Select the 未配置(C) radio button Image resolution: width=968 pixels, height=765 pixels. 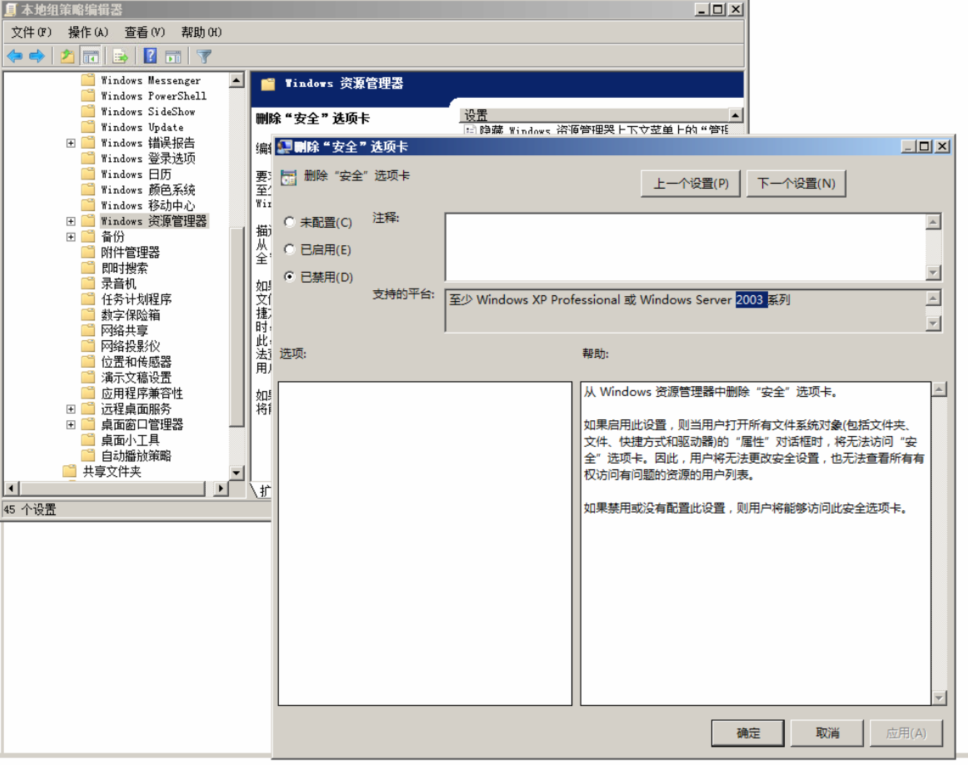[x=289, y=222]
